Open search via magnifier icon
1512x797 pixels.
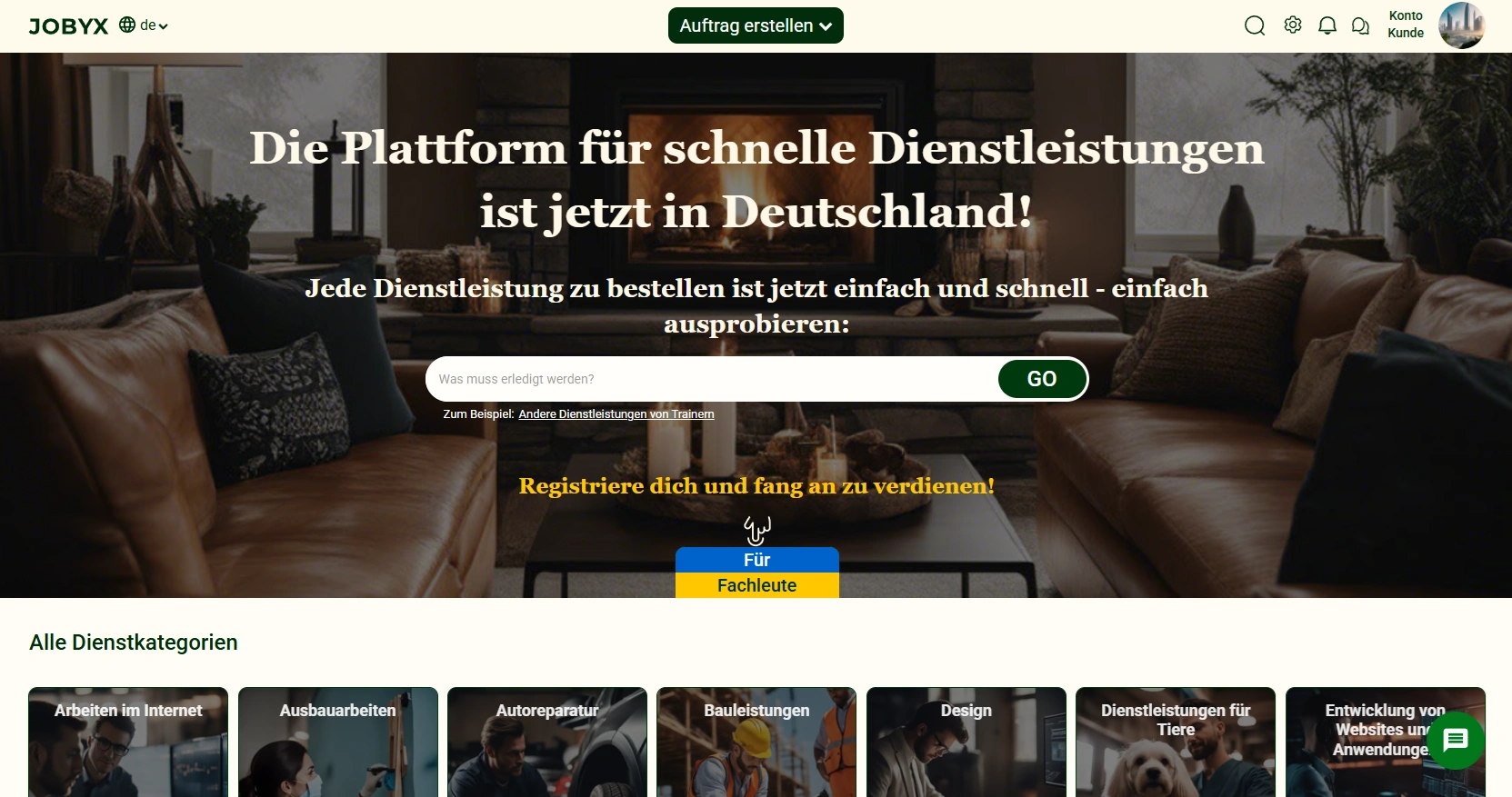(x=1255, y=25)
